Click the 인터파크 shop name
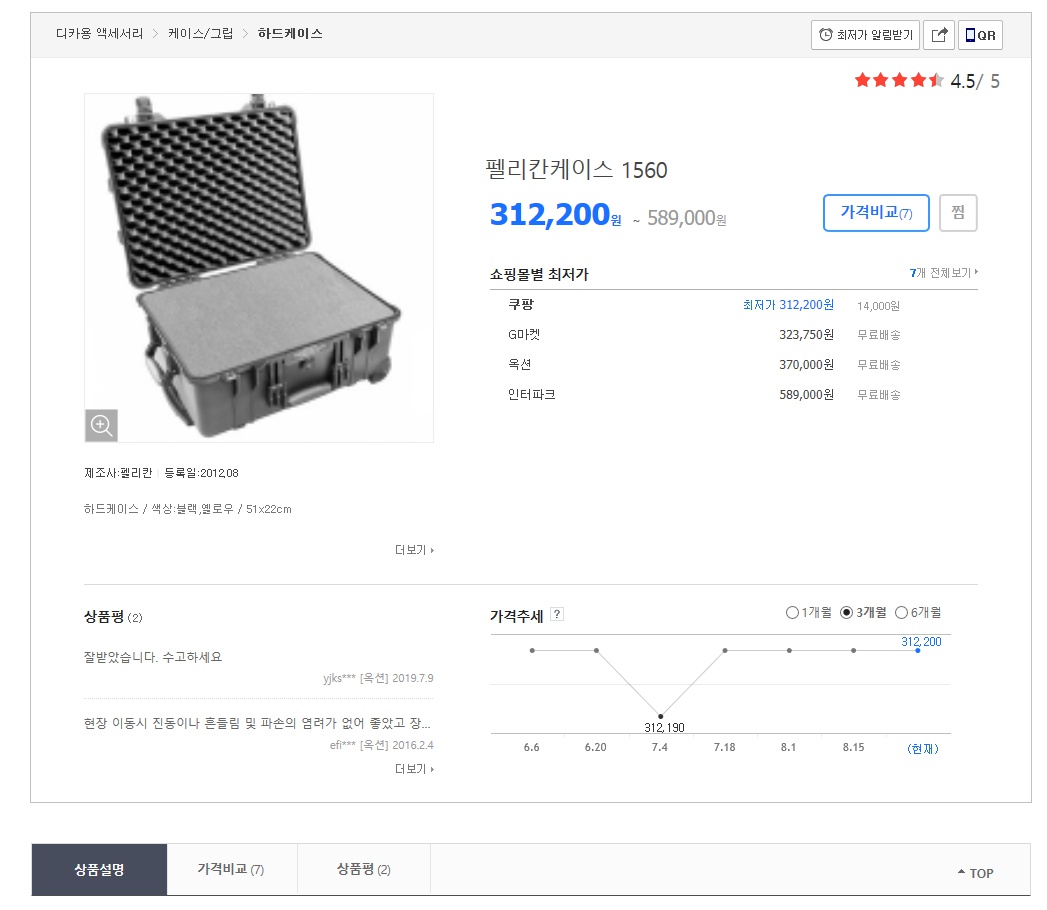1047x910 pixels. [x=532, y=395]
